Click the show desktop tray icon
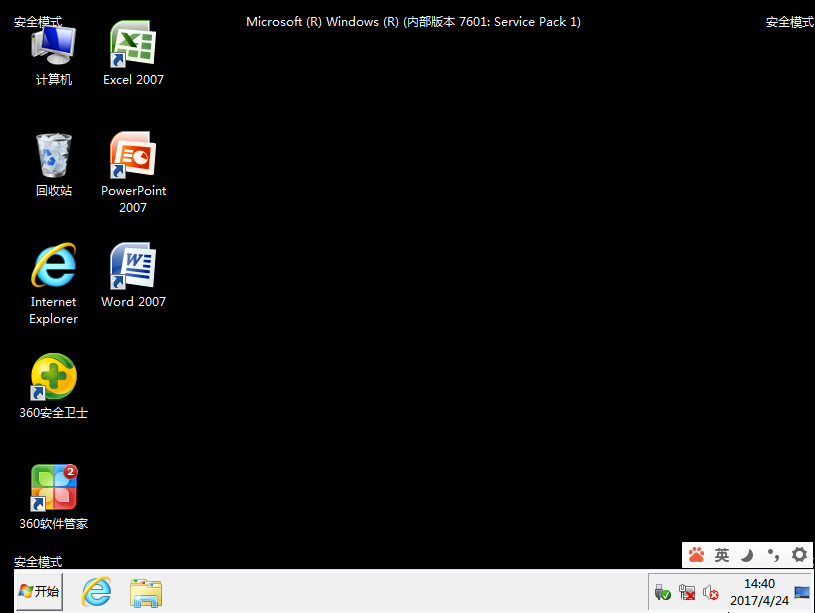Viewport: 815px width, 613px height. [x=802, y=592]
